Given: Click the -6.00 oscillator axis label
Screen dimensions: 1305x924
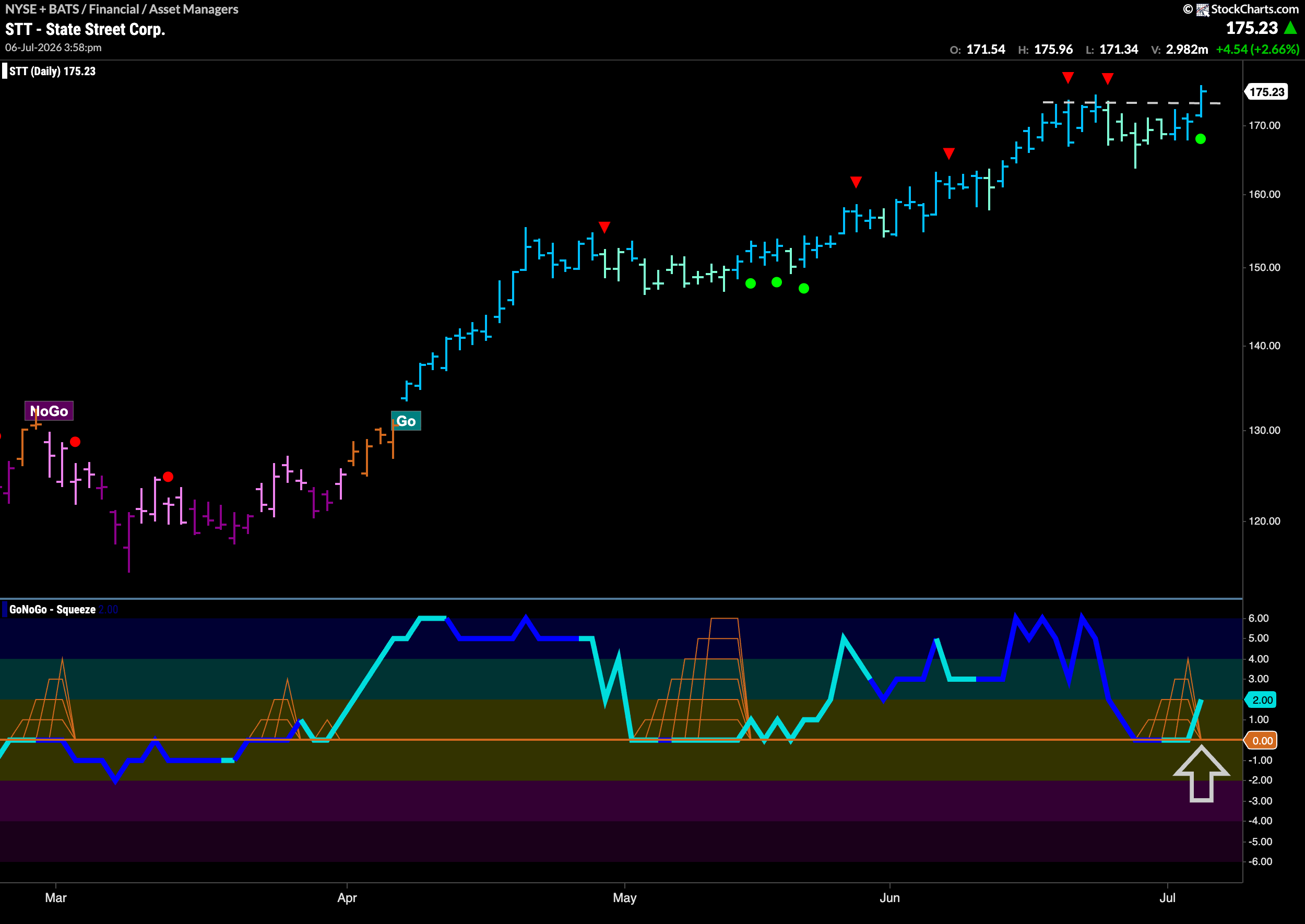Looking at the screenshot, I should tap(1260, 861).
